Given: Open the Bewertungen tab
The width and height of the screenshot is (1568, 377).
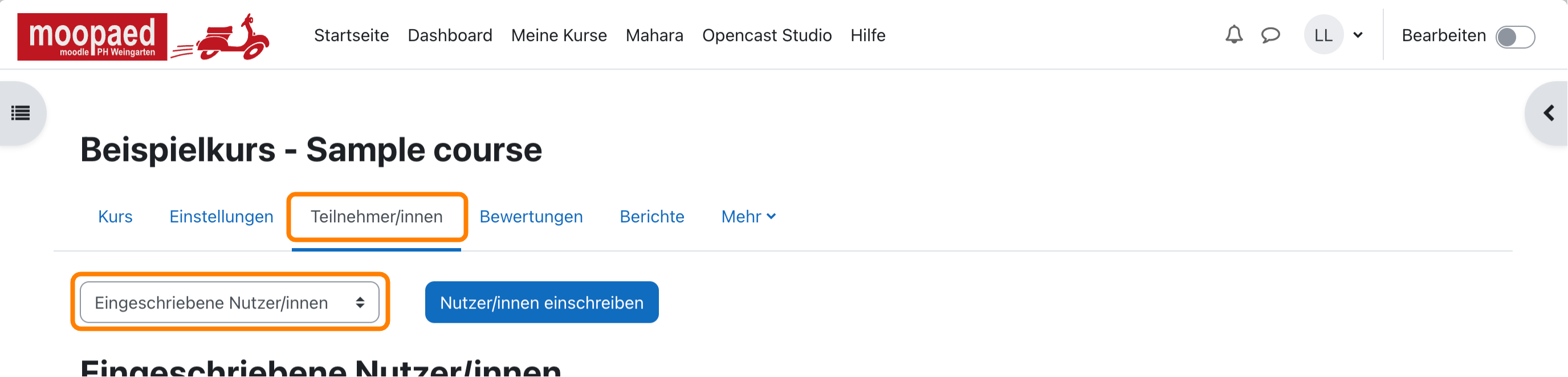Looking at the screenshot, I should (531, 217).
